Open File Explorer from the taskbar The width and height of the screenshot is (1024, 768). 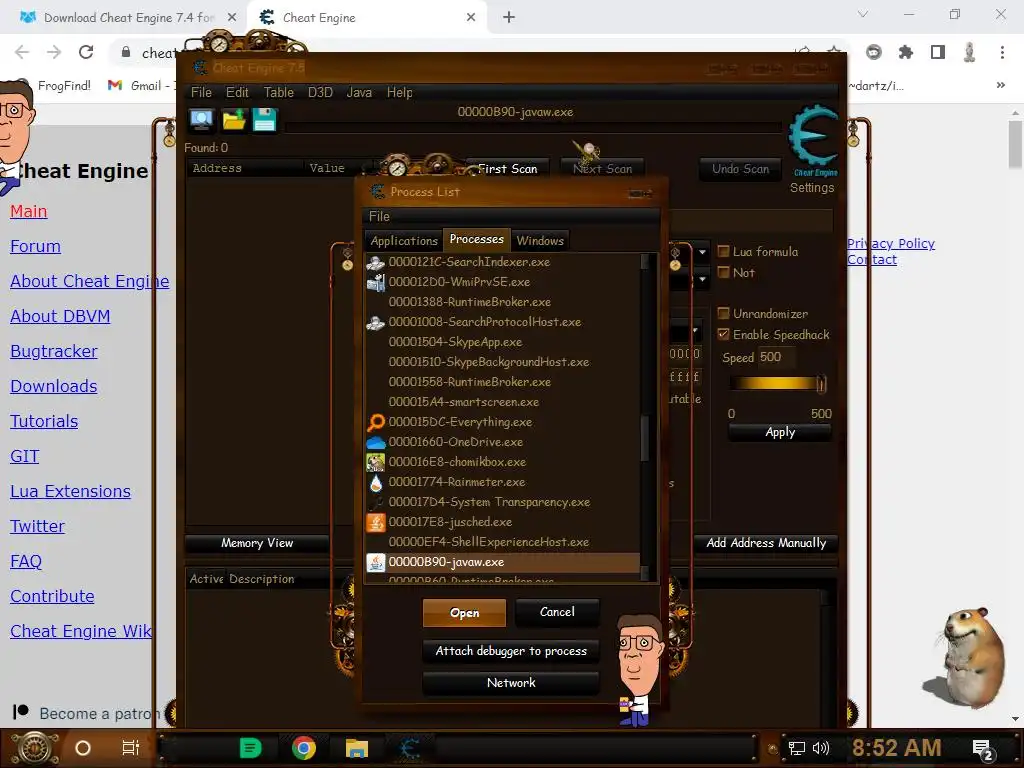pyautogui.click(x=357, y=748)
